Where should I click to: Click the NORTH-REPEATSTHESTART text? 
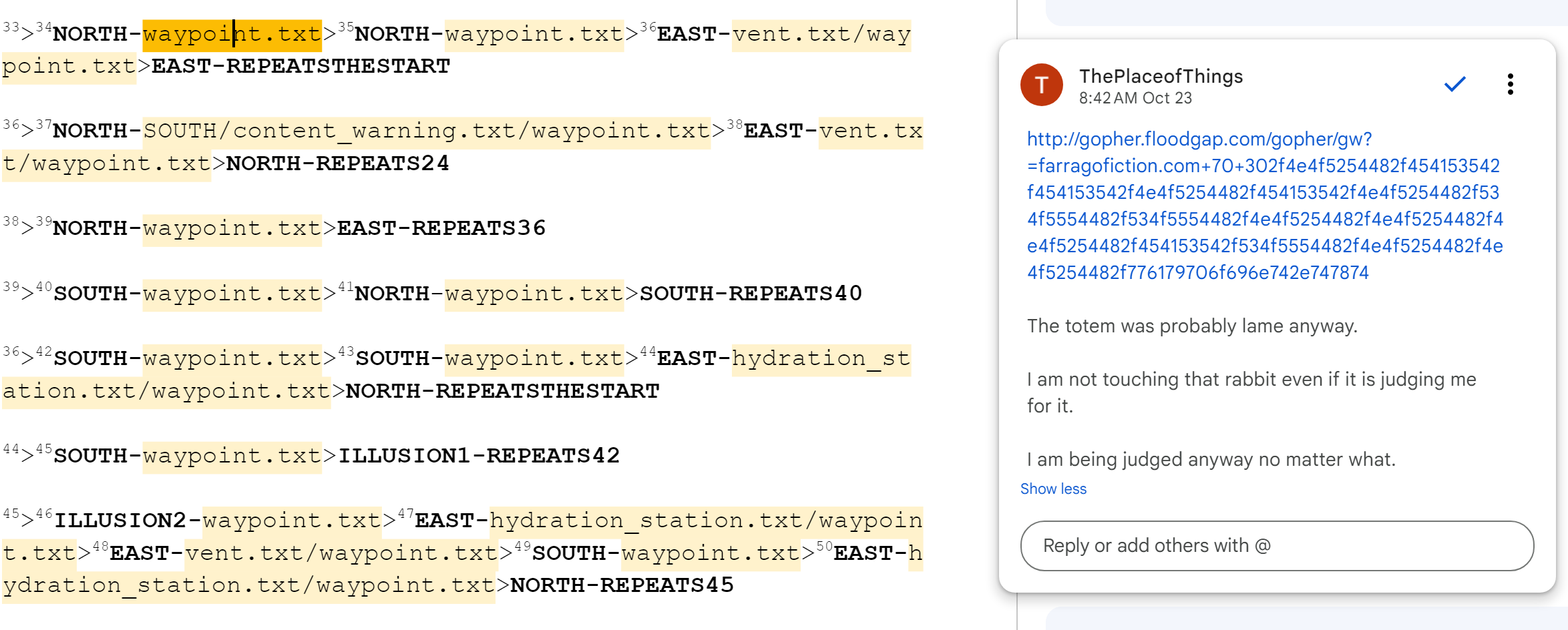502,391
